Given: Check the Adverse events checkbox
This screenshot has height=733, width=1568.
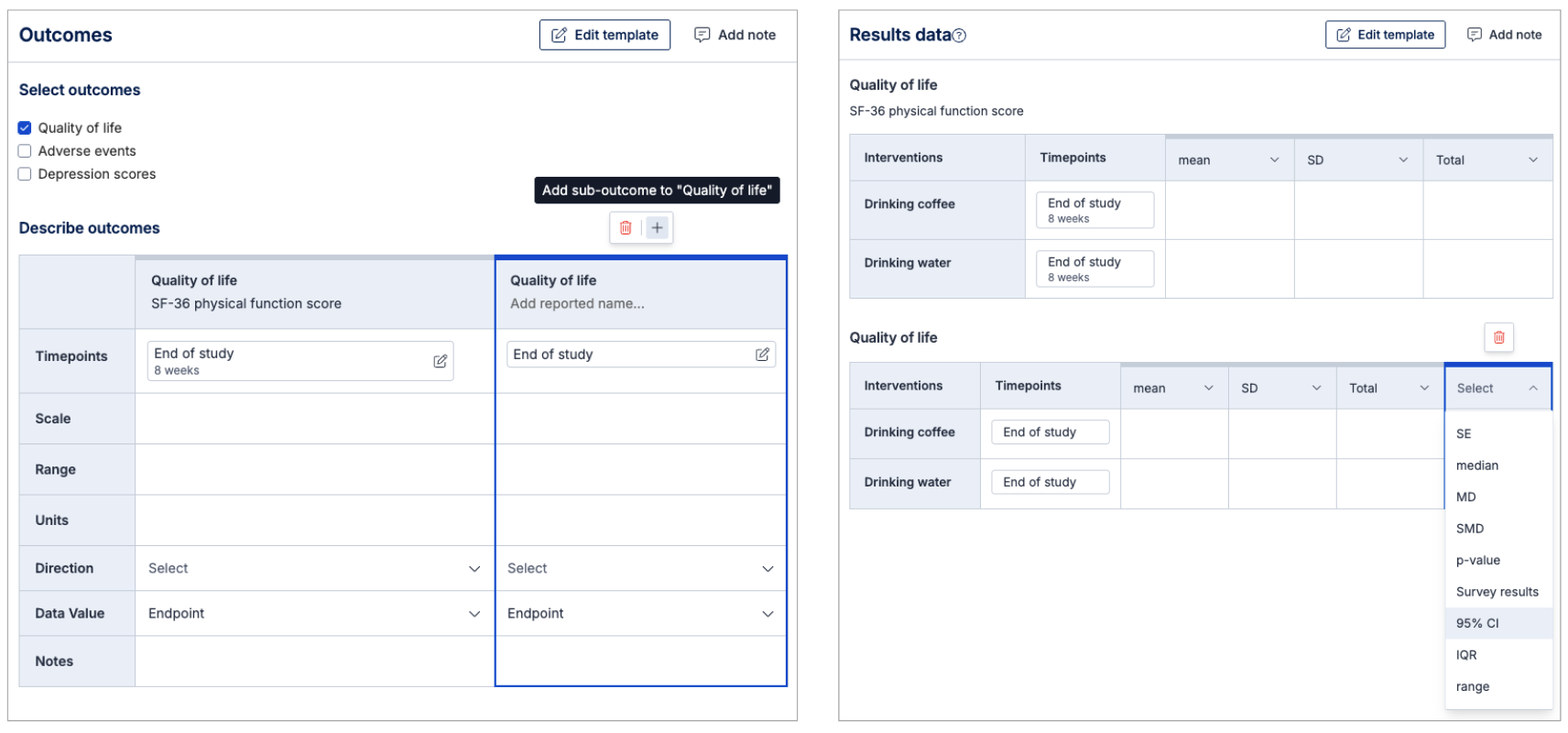Looking at the screenshot, I should 25,151.
